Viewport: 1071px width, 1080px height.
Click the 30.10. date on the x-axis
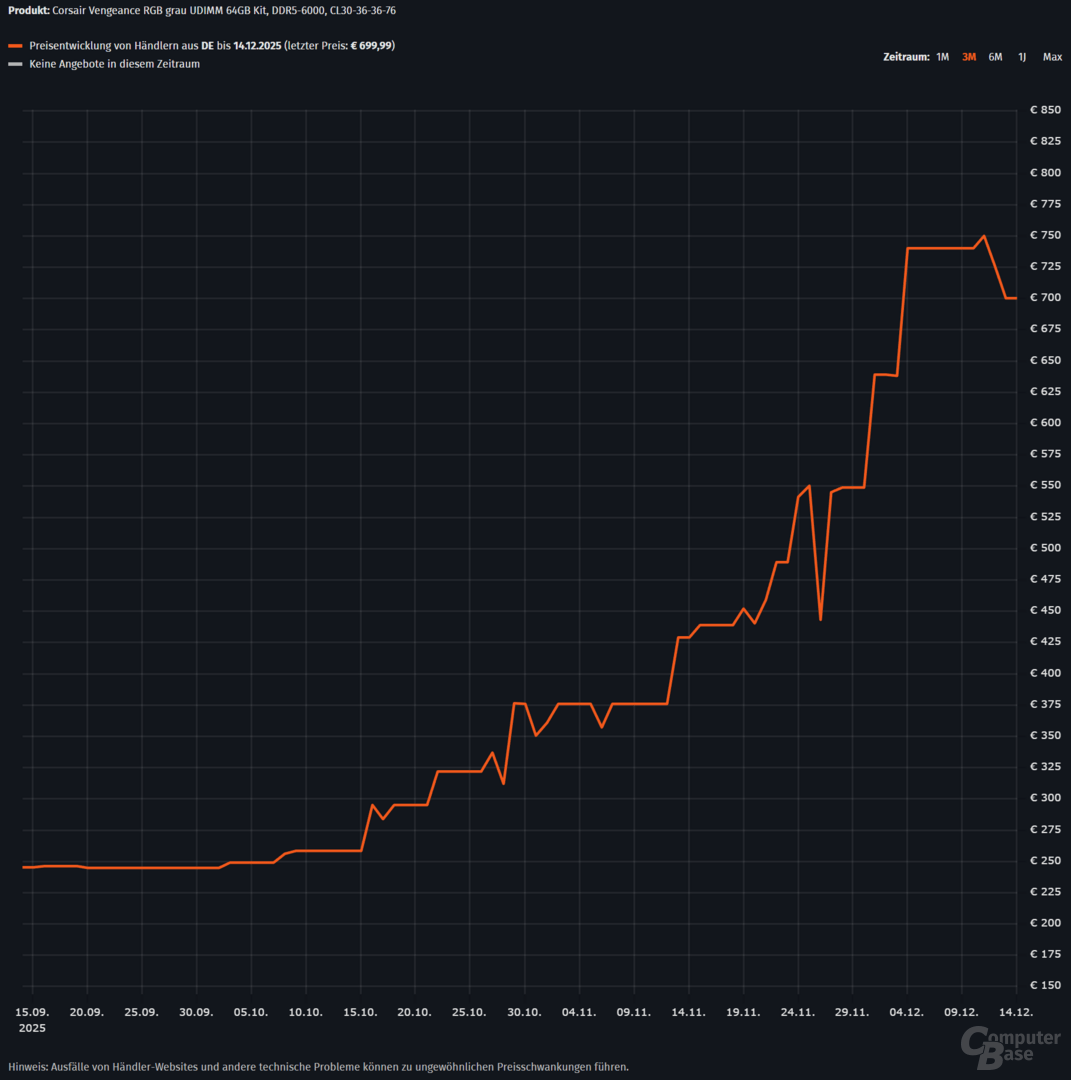[x=525, y=1012]
